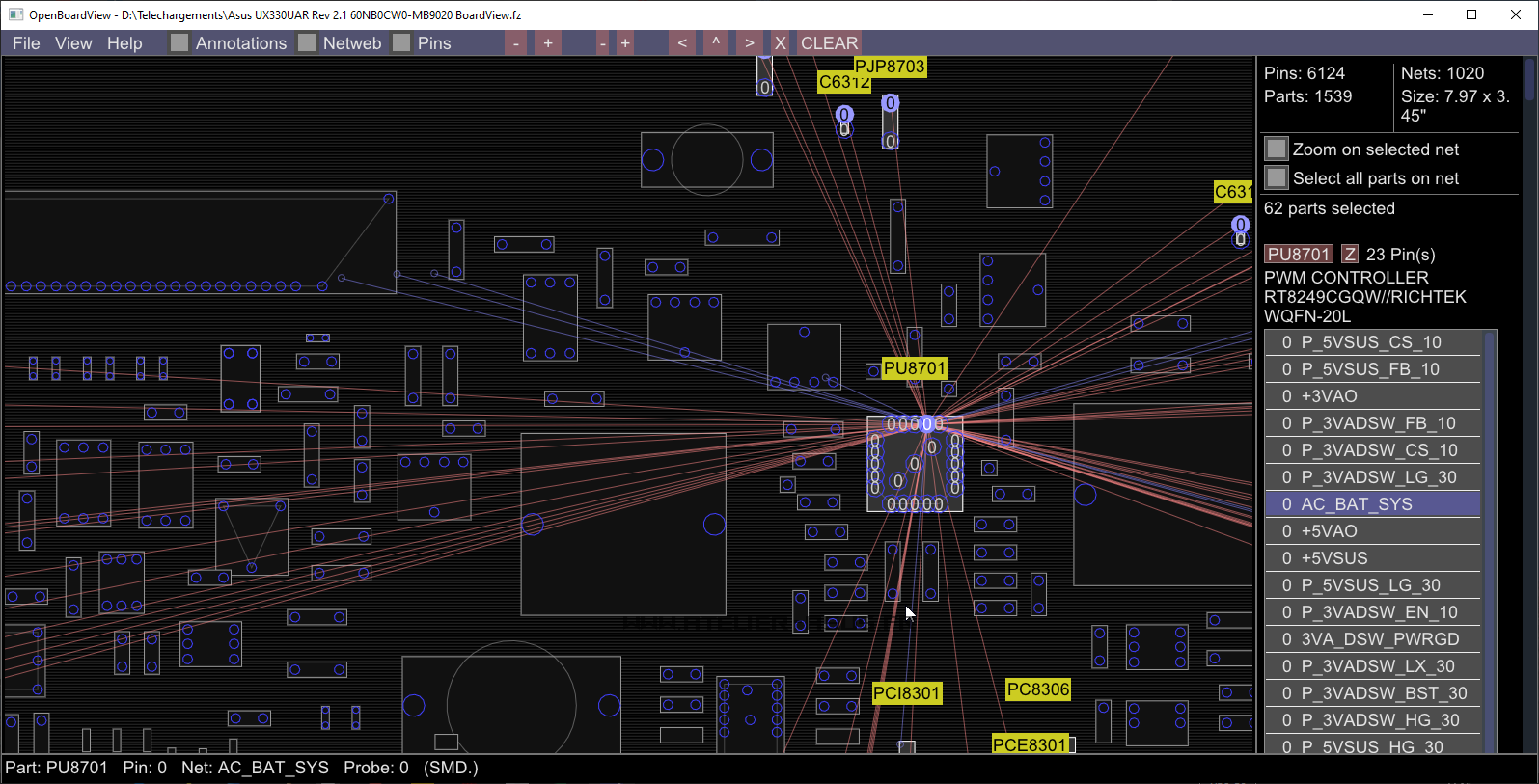Check Select all parts on net

click(x=1277, y=178)
